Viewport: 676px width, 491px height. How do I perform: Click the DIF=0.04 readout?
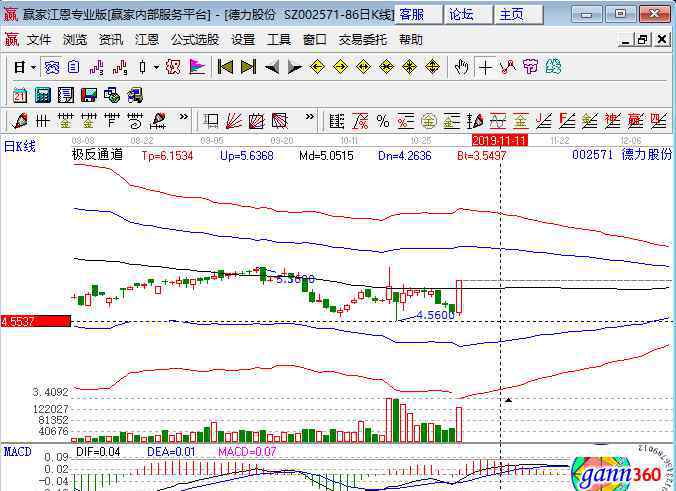(98, 452)
